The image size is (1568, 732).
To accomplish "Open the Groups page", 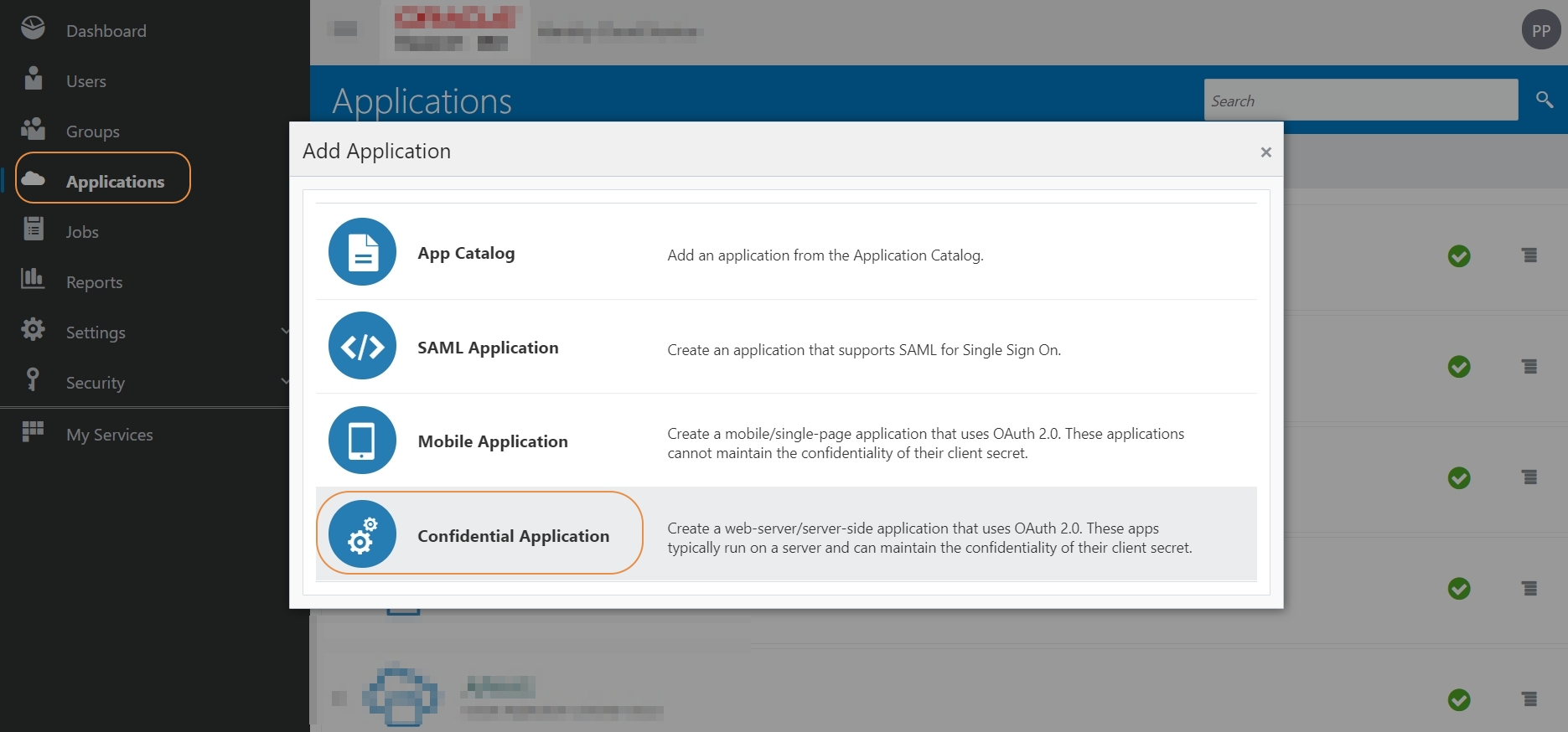I will coord(92,131).
